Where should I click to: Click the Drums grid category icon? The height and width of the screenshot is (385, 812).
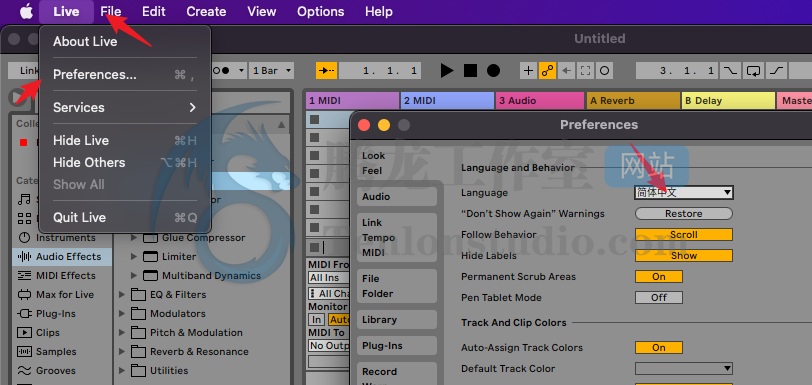[x=24, y=218]
